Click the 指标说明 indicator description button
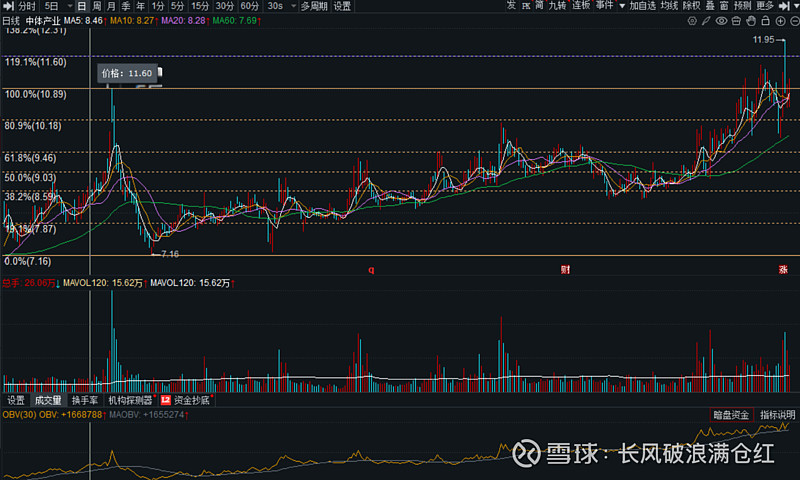Viewport: 800px width, 480px height. pyautogui.click(x=776, y=415)
